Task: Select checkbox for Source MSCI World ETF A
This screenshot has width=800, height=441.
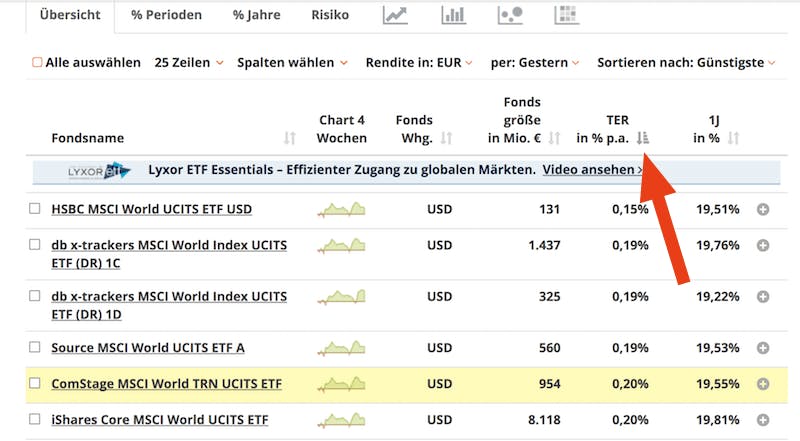Action: tap(35, 347)
